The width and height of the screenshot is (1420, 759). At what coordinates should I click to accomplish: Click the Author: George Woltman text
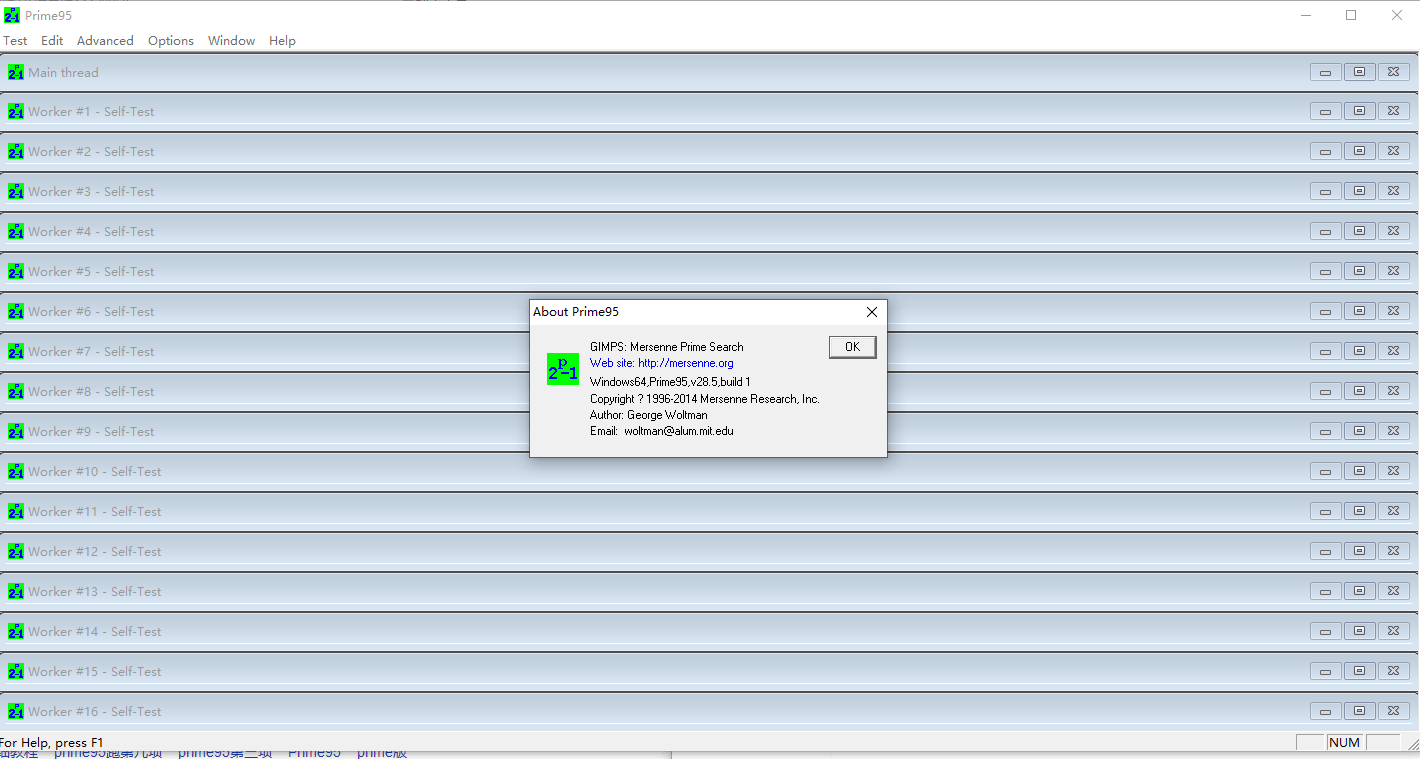pyautogui.click(x=648, y=415)
